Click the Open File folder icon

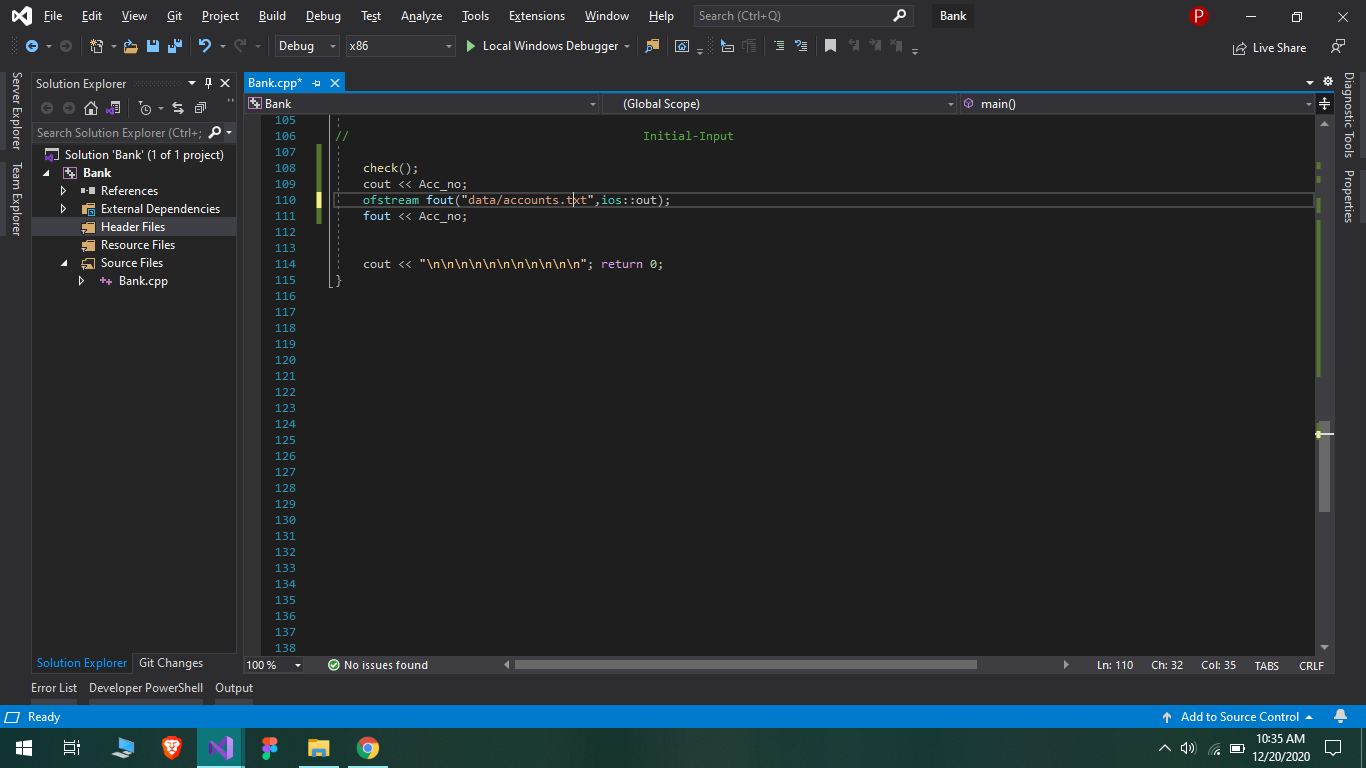tap(130, 46)
